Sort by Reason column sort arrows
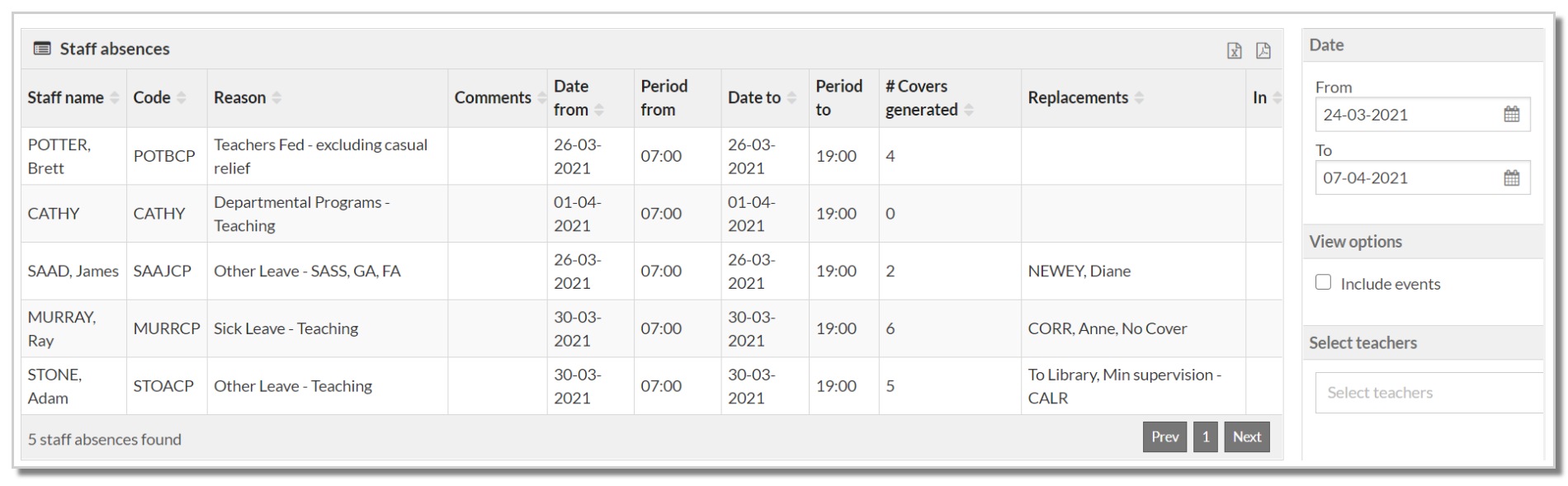This screenshot has width=1568, height=486. 276,98
